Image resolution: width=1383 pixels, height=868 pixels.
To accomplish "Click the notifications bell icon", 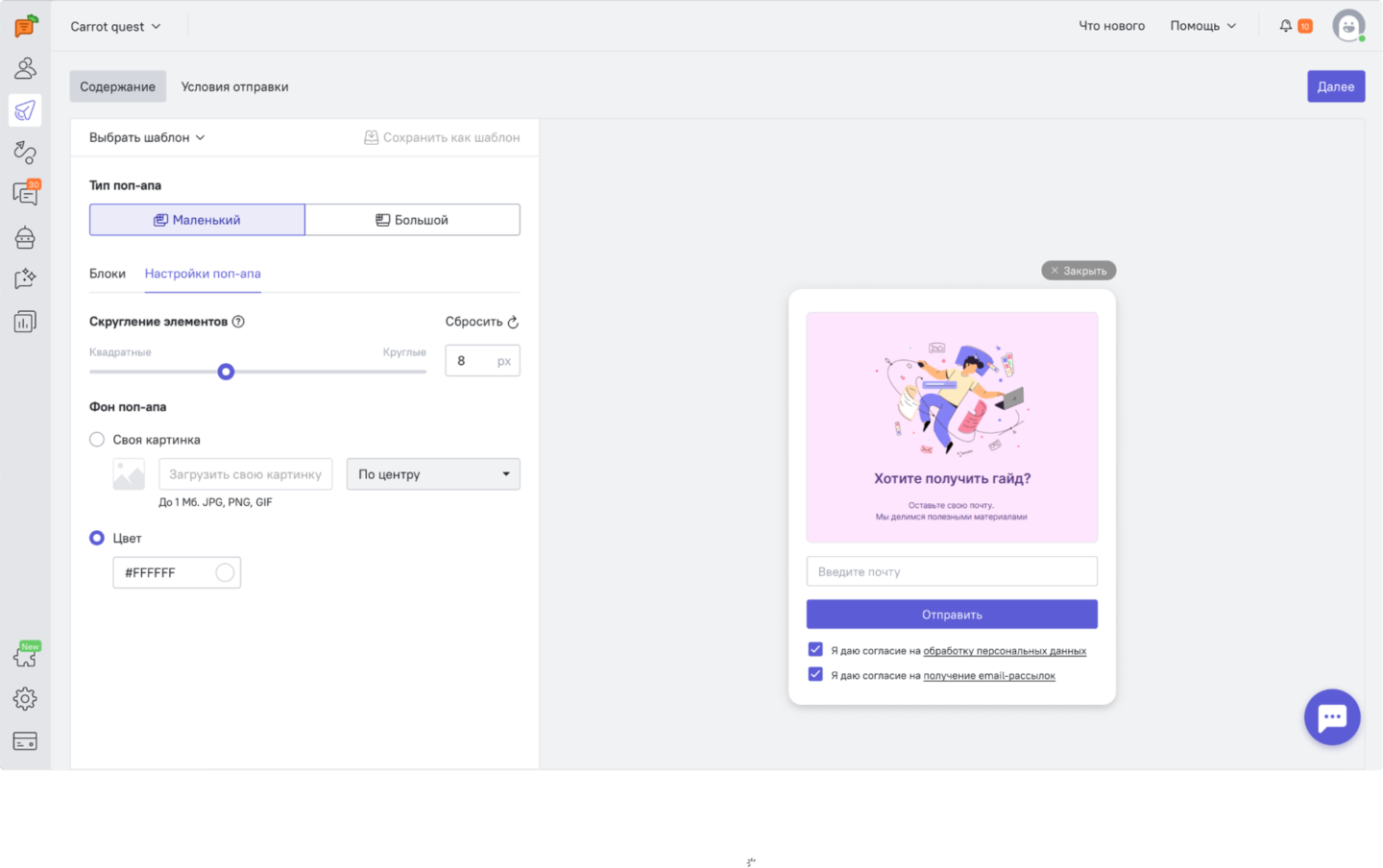I will click(1286, 26).
